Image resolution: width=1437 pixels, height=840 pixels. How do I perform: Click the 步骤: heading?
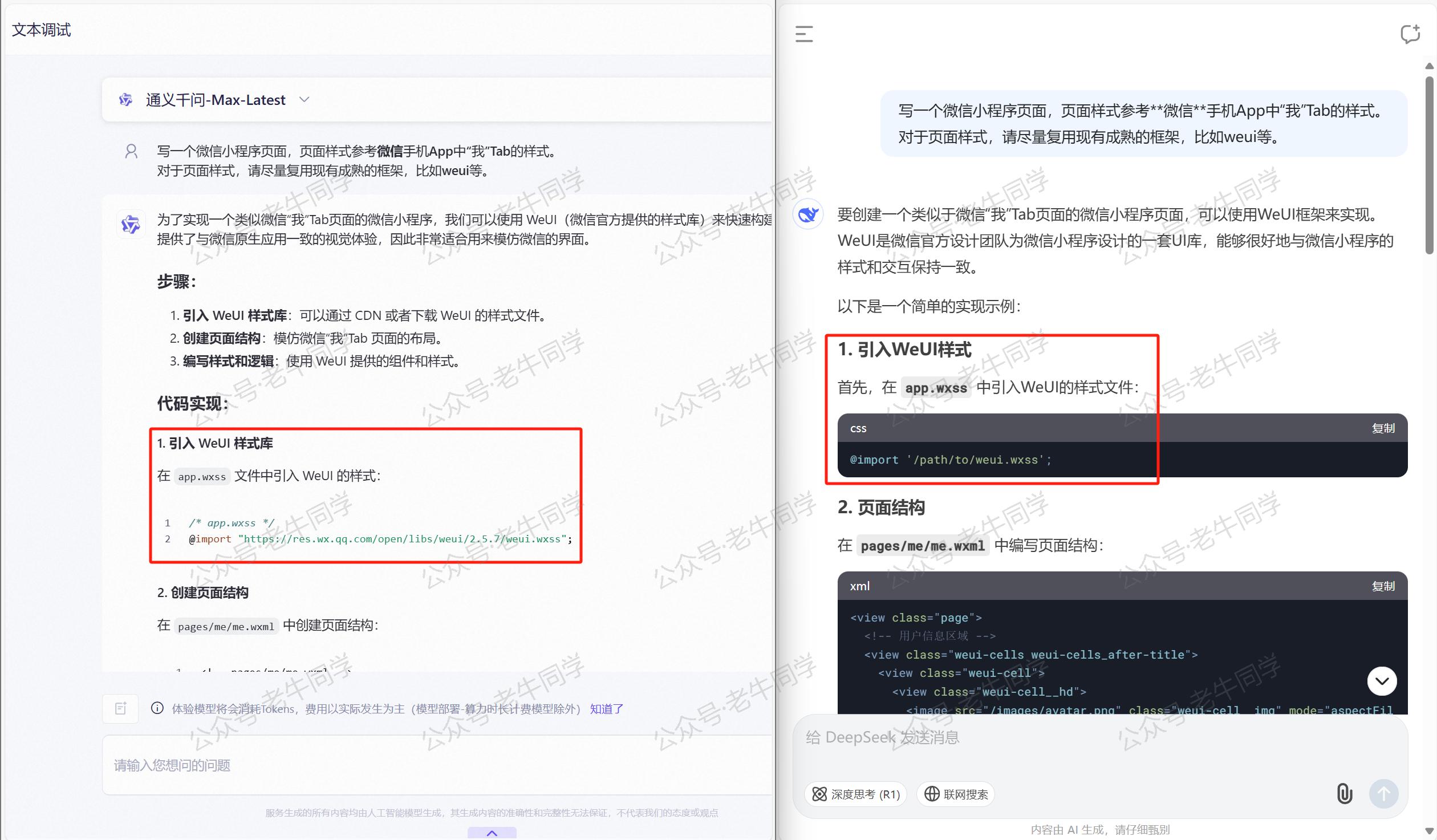point(177,281)
